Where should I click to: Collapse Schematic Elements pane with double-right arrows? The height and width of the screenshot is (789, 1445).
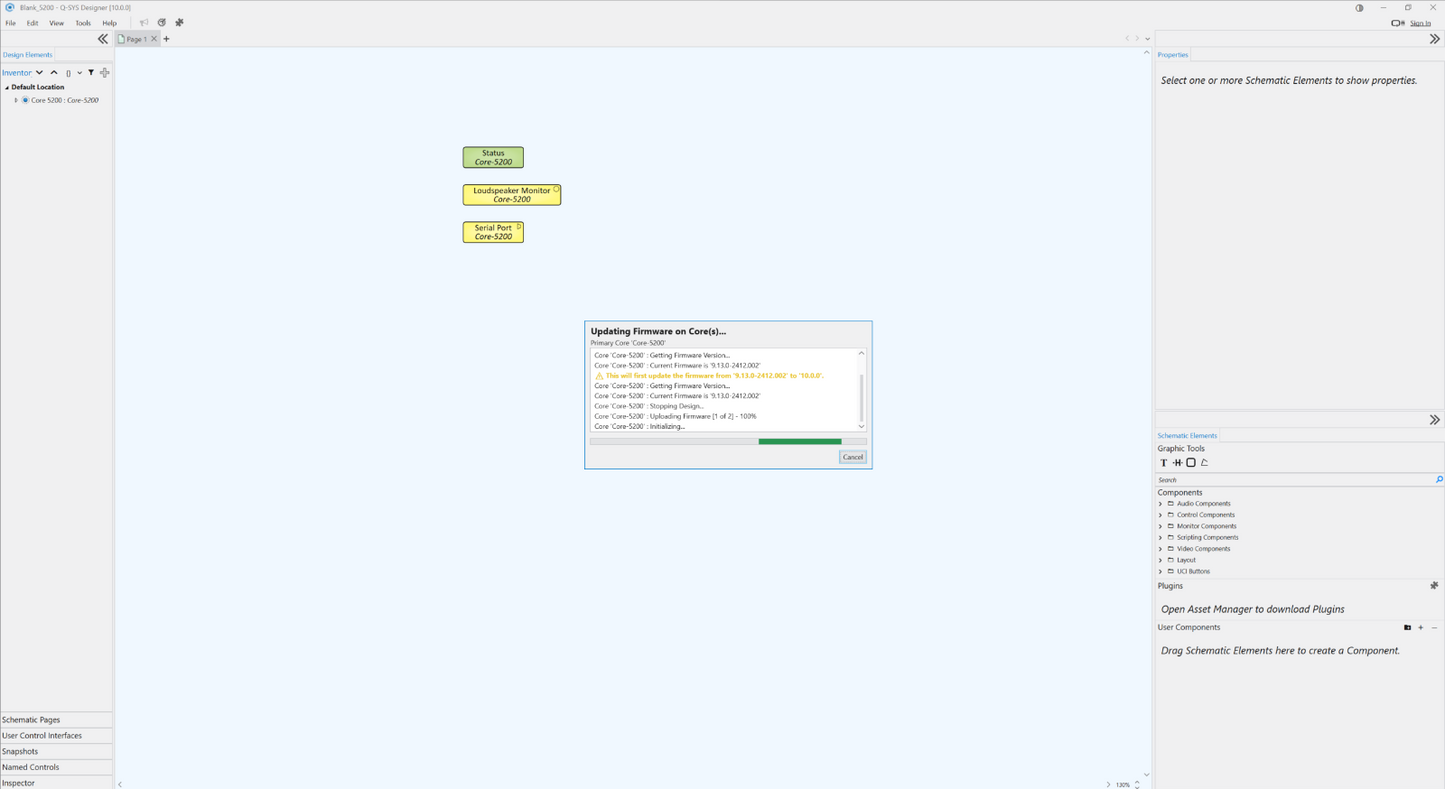coord(1434,420)
